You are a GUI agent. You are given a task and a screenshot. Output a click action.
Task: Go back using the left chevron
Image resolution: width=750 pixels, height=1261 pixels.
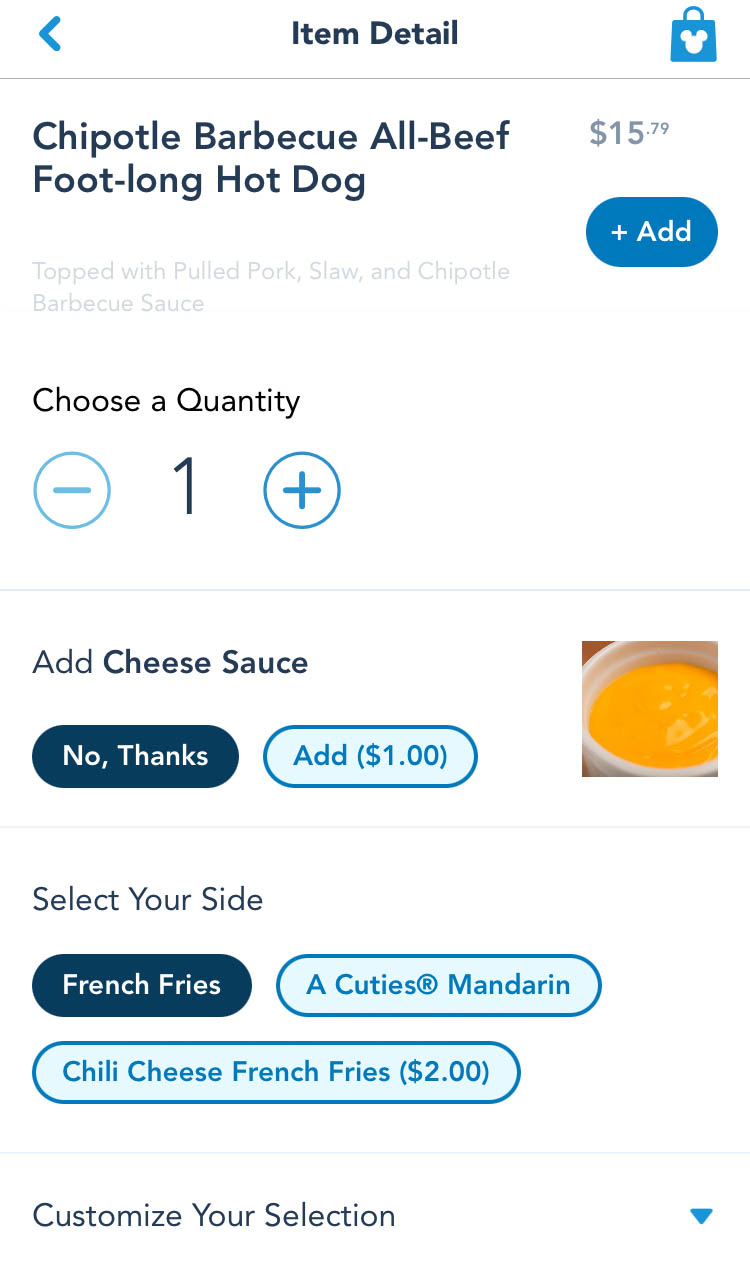[50, 34]
